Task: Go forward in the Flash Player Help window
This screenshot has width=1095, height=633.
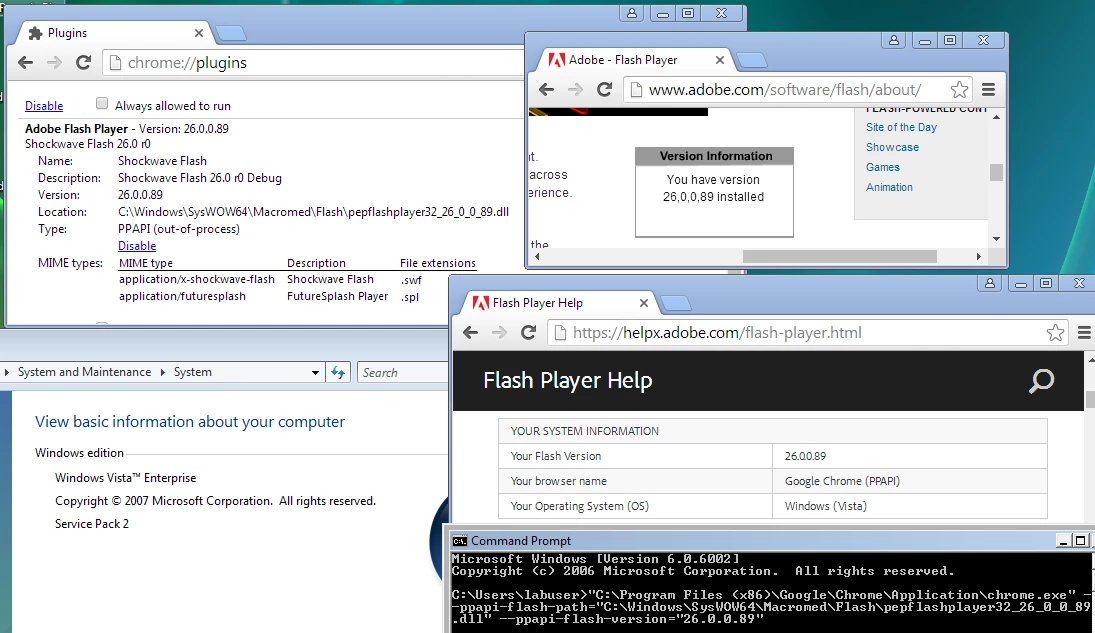Action: pyautogui.click(x=499, y=333)
